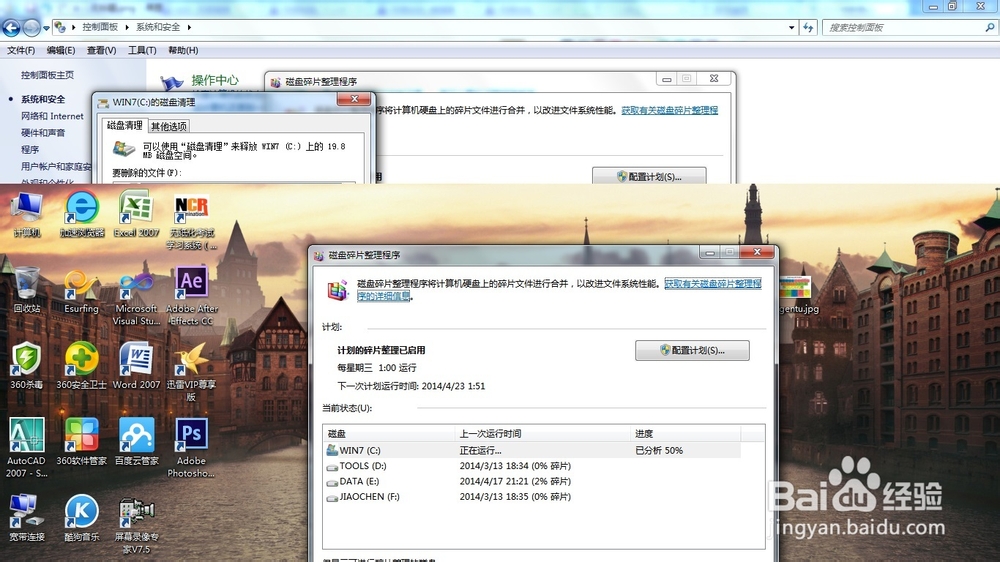The width and height of the screenshot is (1000, 562).
Task: Select the TOOLS (D:) disk row
Action: point(533,466)
